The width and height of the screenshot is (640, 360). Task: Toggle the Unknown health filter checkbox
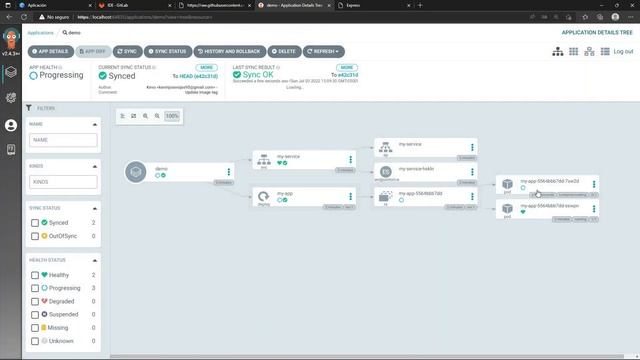point(35,341)
